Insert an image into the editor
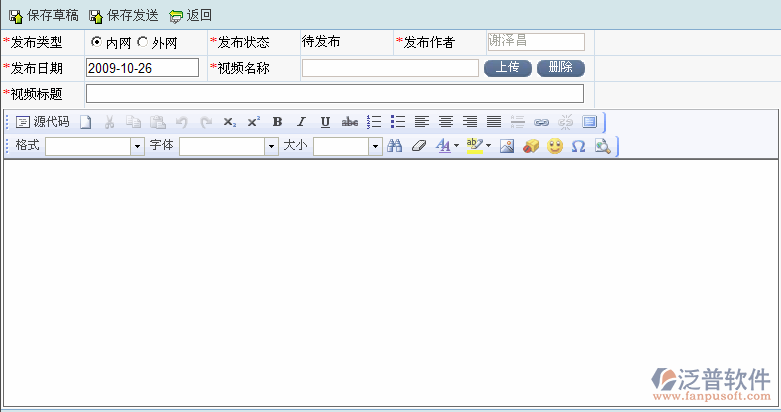The image size is (781, 412). [x=506, y=146]
